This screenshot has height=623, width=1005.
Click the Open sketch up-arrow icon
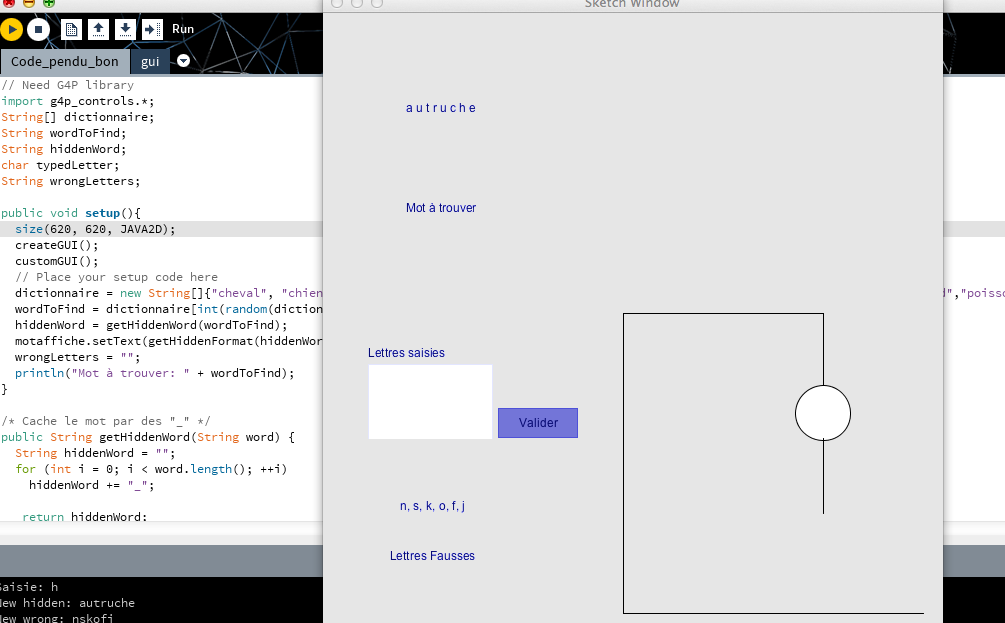click(98, 30)
